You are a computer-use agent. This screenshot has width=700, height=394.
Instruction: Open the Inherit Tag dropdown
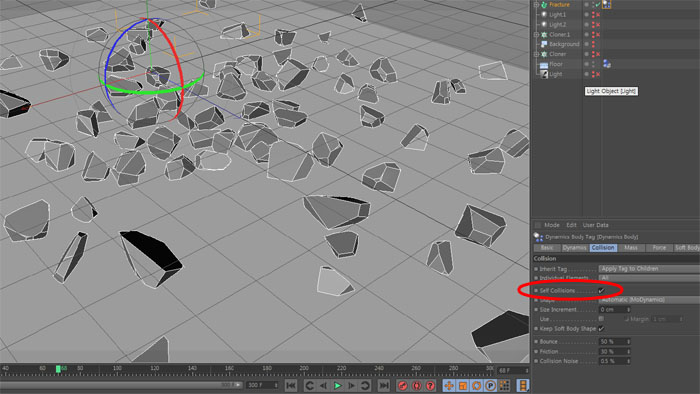(x=649, y=269)
